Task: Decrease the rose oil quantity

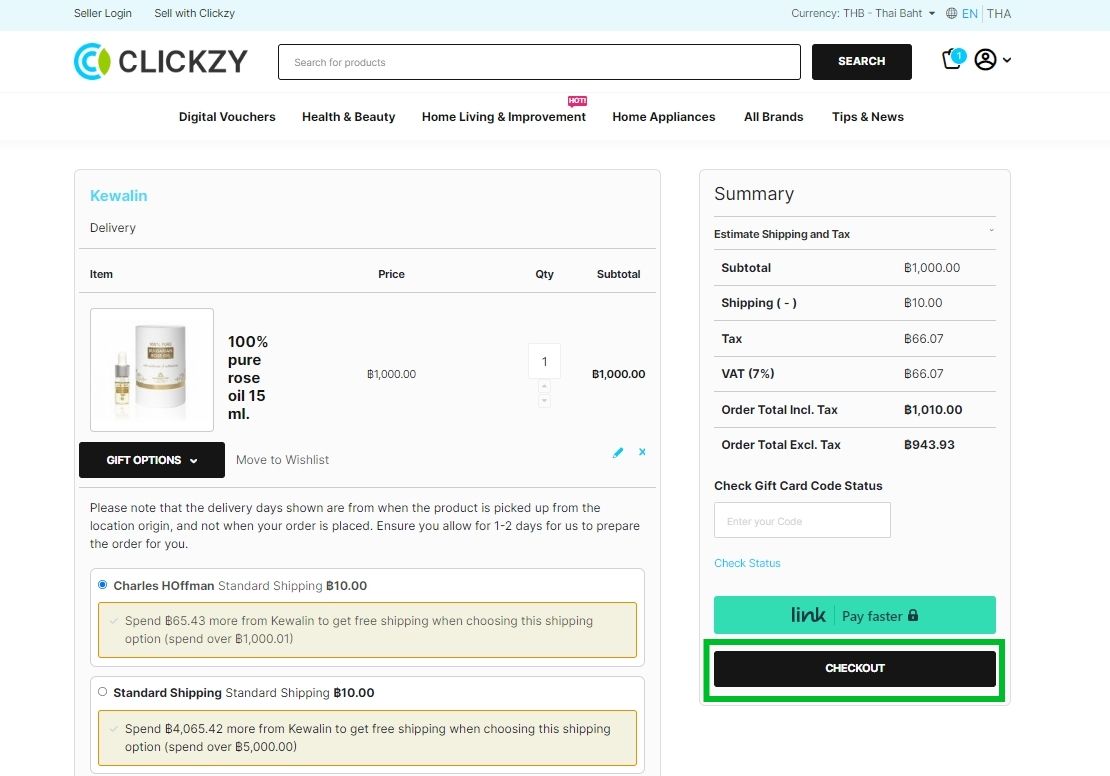Action: (x=544, y=401)
